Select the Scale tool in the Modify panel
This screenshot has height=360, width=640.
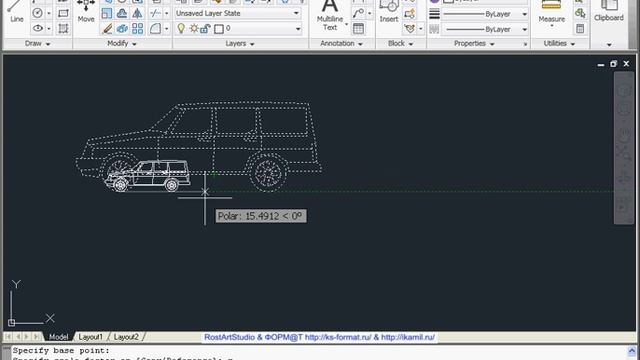(x=107, y=13)
